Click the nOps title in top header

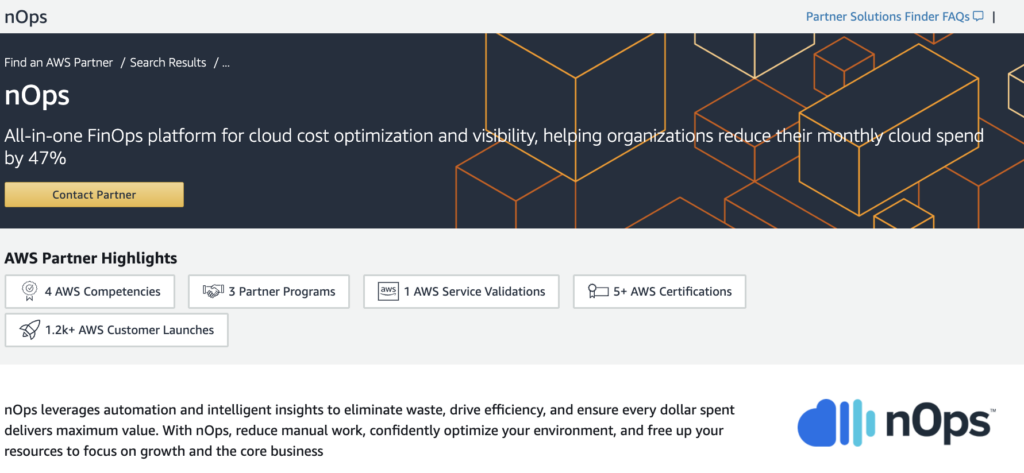pyautogui.click(x=25, y=17)
